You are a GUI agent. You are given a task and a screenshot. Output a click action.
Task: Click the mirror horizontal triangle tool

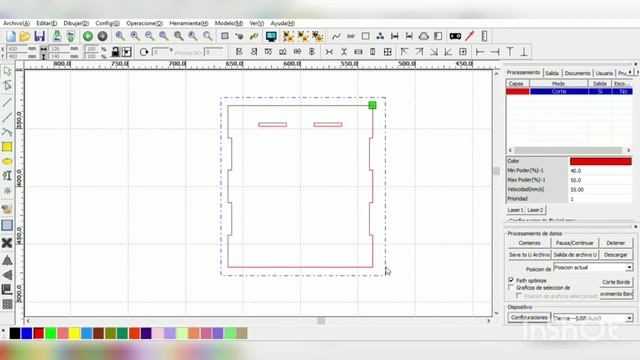point(7,275)
